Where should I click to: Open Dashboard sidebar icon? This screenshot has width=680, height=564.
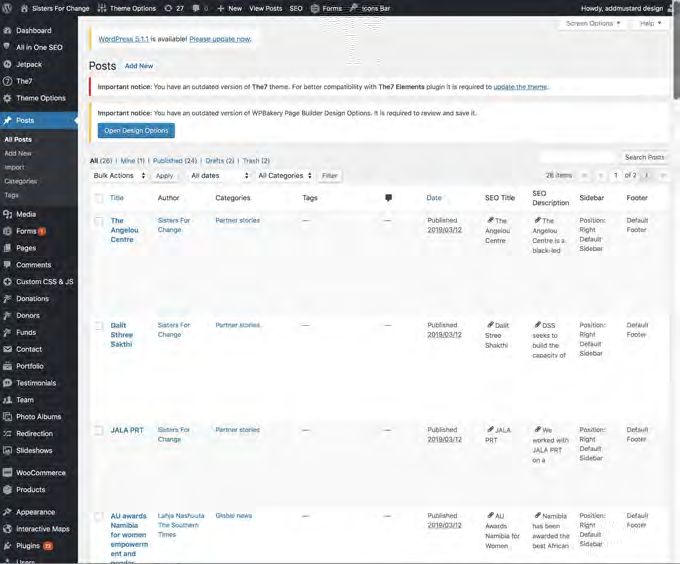tap(7, 30)
